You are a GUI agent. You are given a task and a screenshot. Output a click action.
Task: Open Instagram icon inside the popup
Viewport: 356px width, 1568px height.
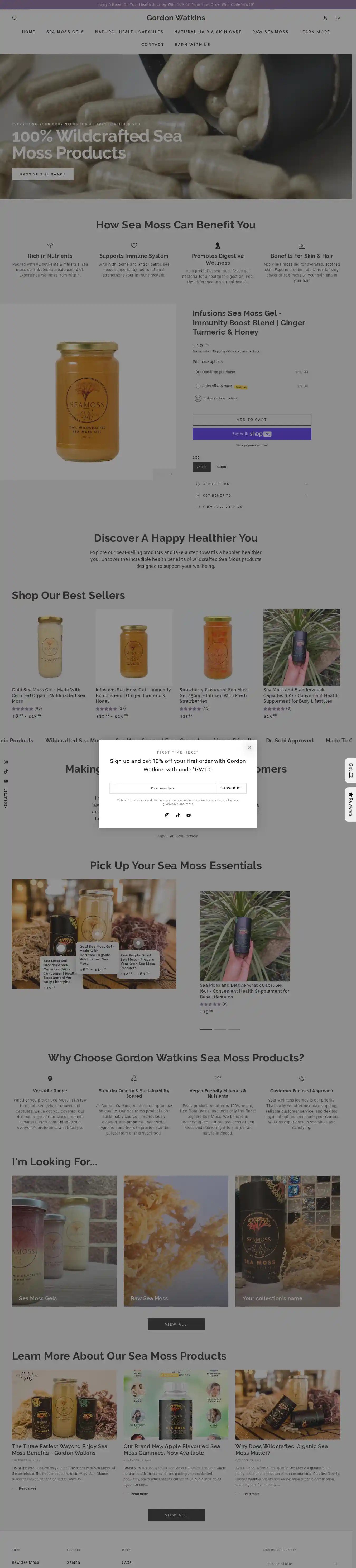tap(167, 815)
